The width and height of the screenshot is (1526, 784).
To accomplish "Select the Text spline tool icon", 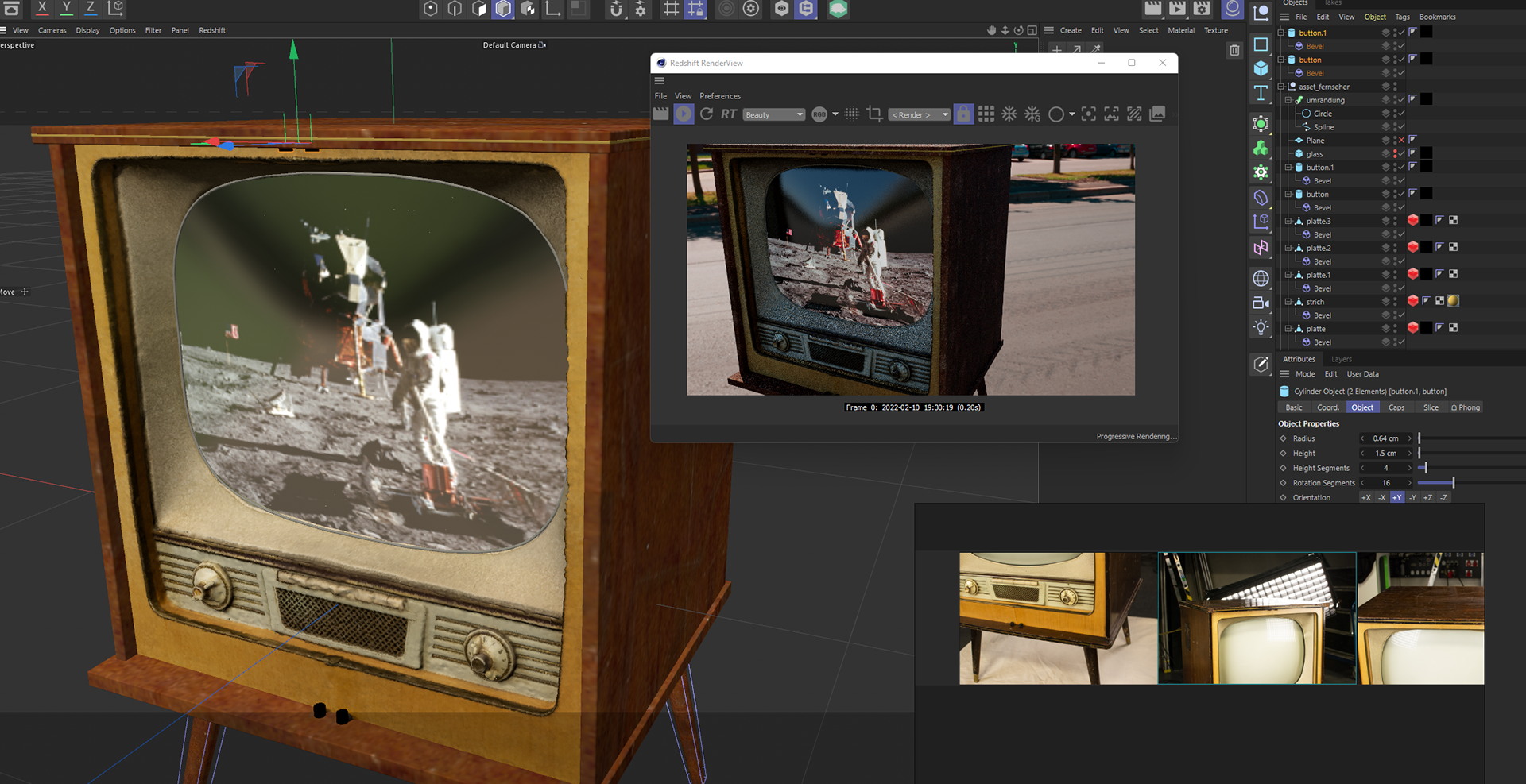I will 1261,93.
